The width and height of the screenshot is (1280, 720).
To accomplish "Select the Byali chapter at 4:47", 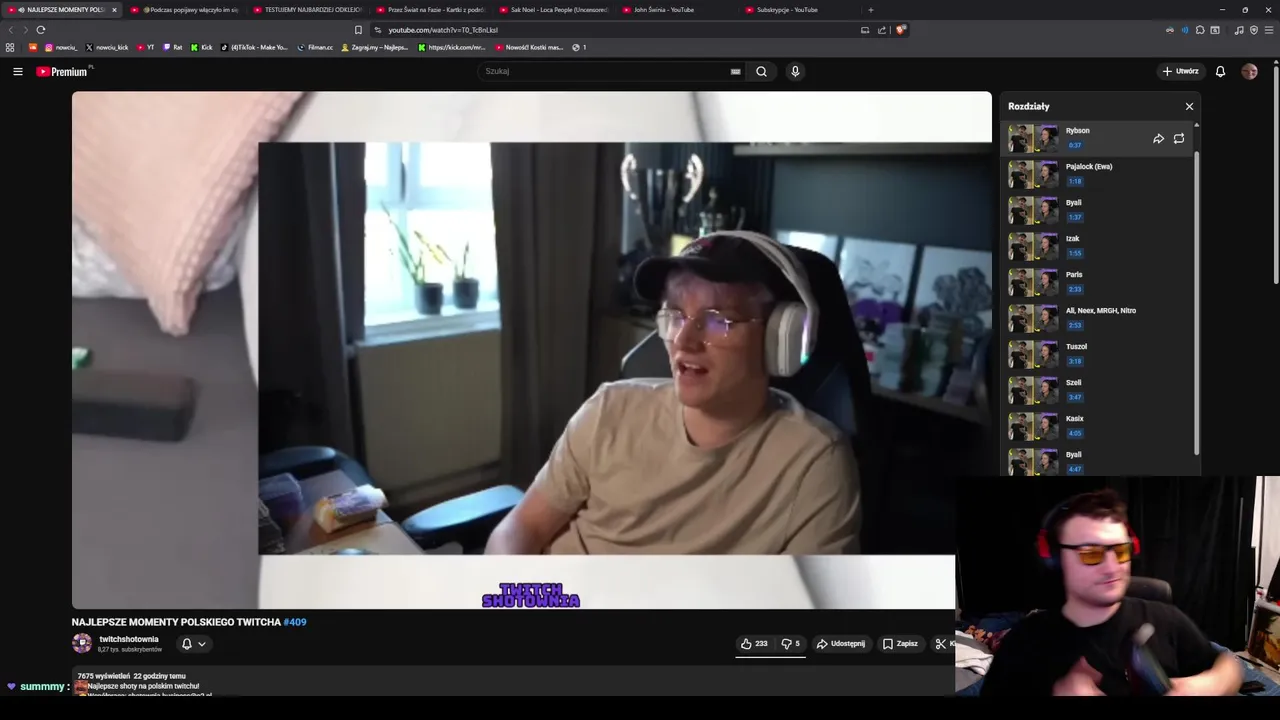I will click(x=1098, y=460).
